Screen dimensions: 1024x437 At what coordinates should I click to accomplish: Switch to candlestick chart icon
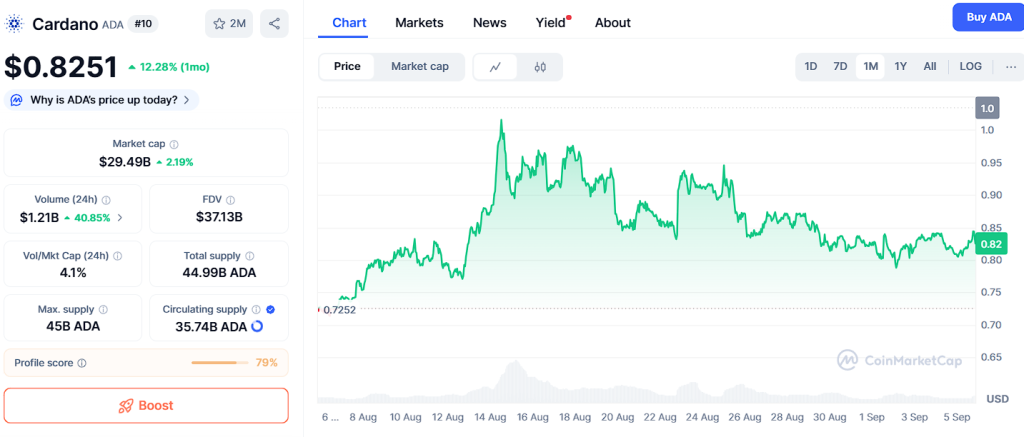(x=540, y=67)
